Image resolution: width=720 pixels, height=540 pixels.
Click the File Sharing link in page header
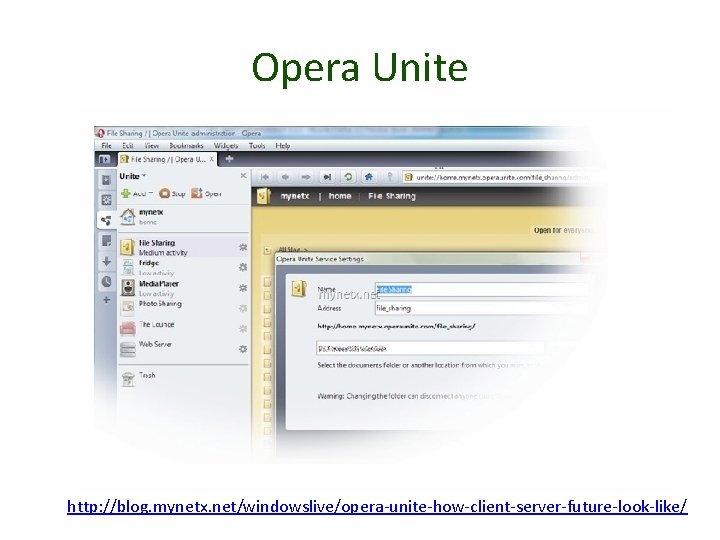click(x=392, y=196)
